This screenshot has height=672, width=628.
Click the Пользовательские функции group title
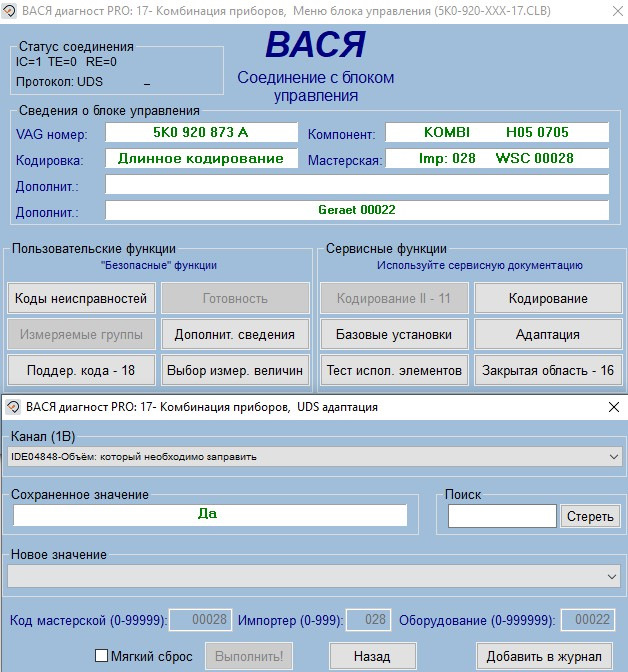[x=94, y=249]
